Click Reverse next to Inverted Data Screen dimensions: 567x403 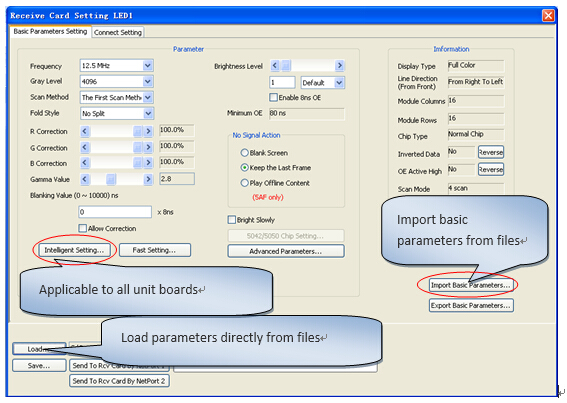491,152
